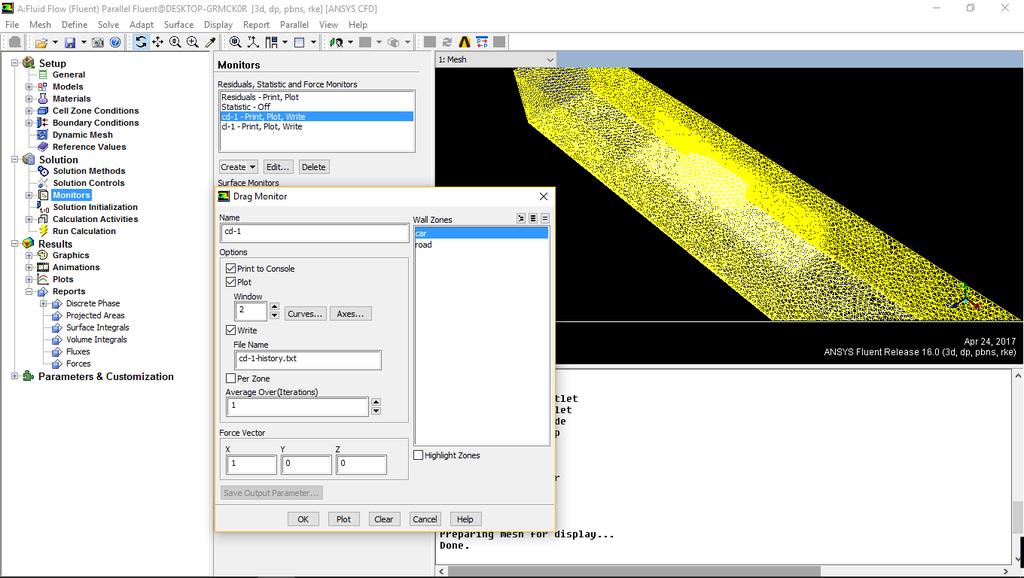
Task: Expand the Models tree node
Action: pyautogui.click(x=29, y=87)
